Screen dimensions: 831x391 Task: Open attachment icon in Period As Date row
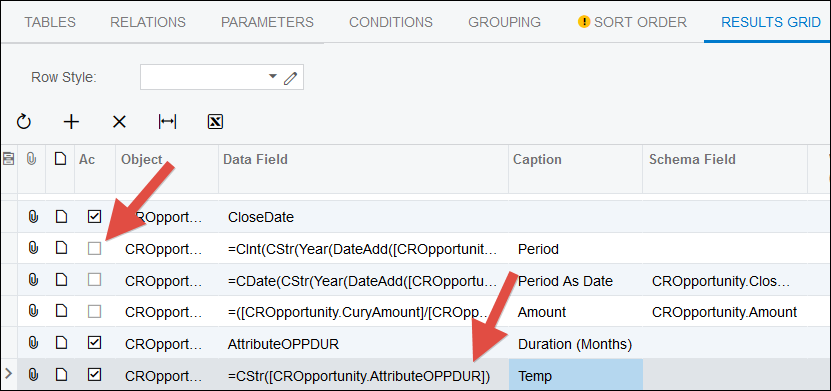pos(33,280)
